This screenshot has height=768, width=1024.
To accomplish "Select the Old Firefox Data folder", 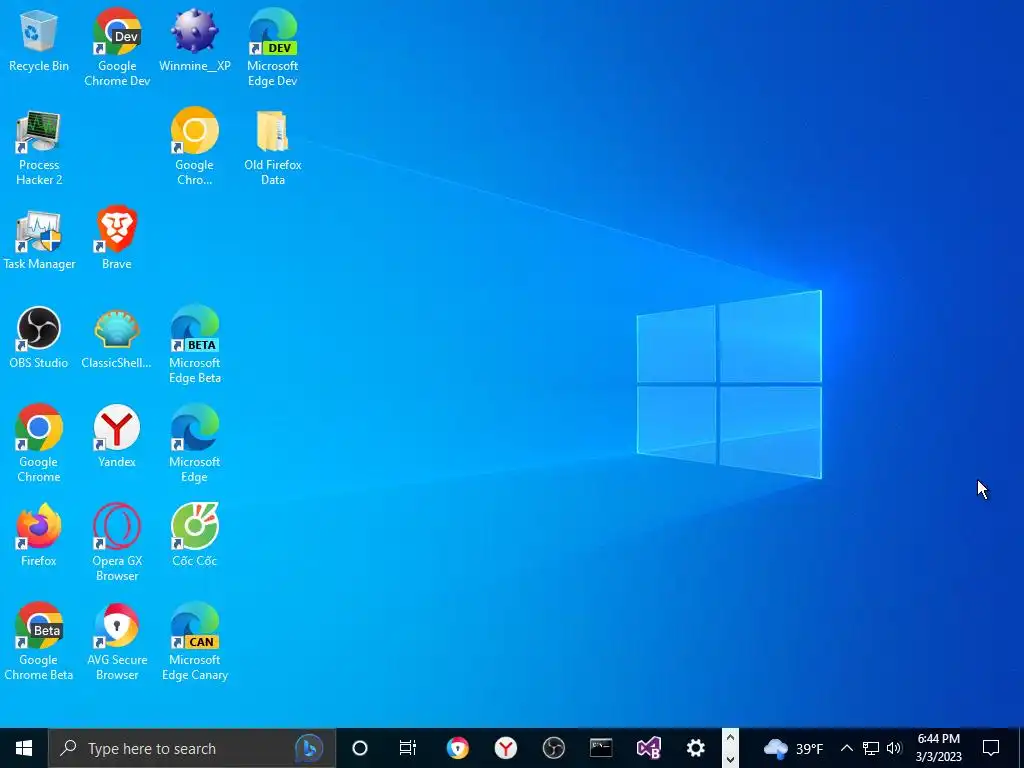I will tap(272, 148).
